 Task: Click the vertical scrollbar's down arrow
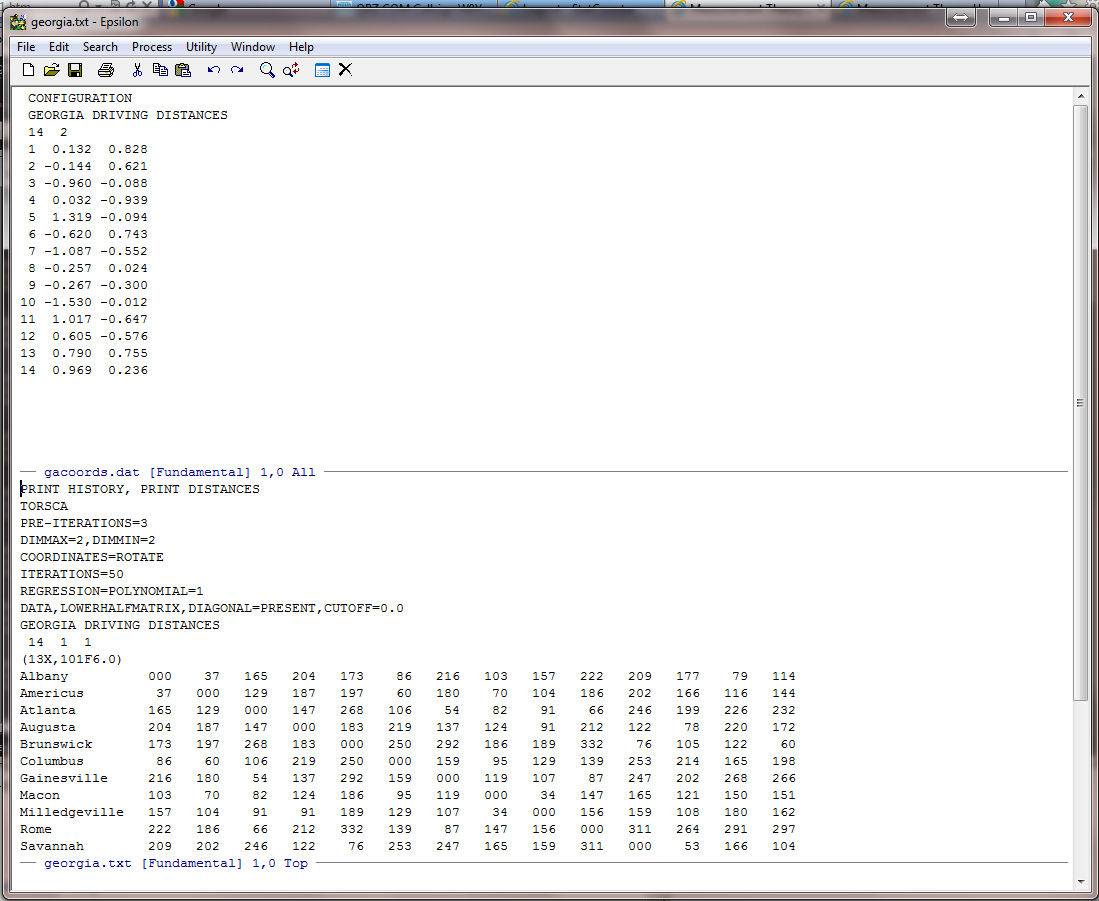click(1080, 881)
